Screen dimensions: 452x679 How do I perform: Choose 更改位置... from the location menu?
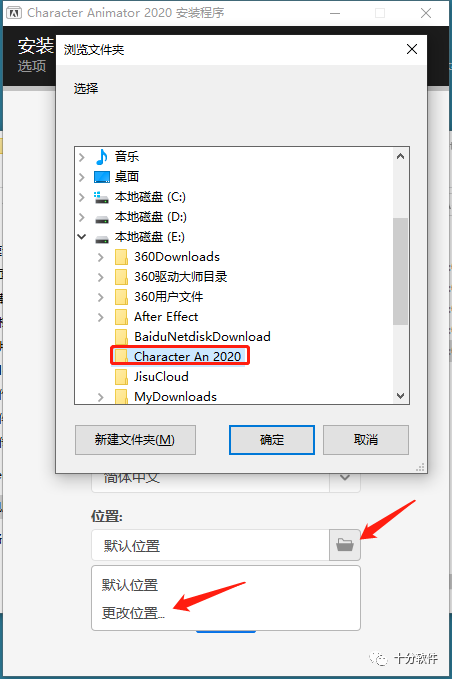point(133,613)
